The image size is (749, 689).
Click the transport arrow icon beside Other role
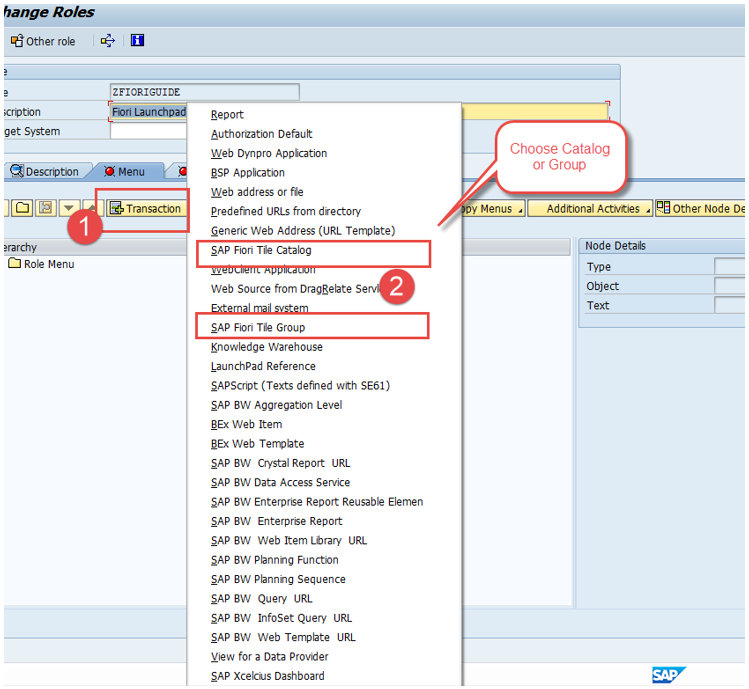point(108,41)
